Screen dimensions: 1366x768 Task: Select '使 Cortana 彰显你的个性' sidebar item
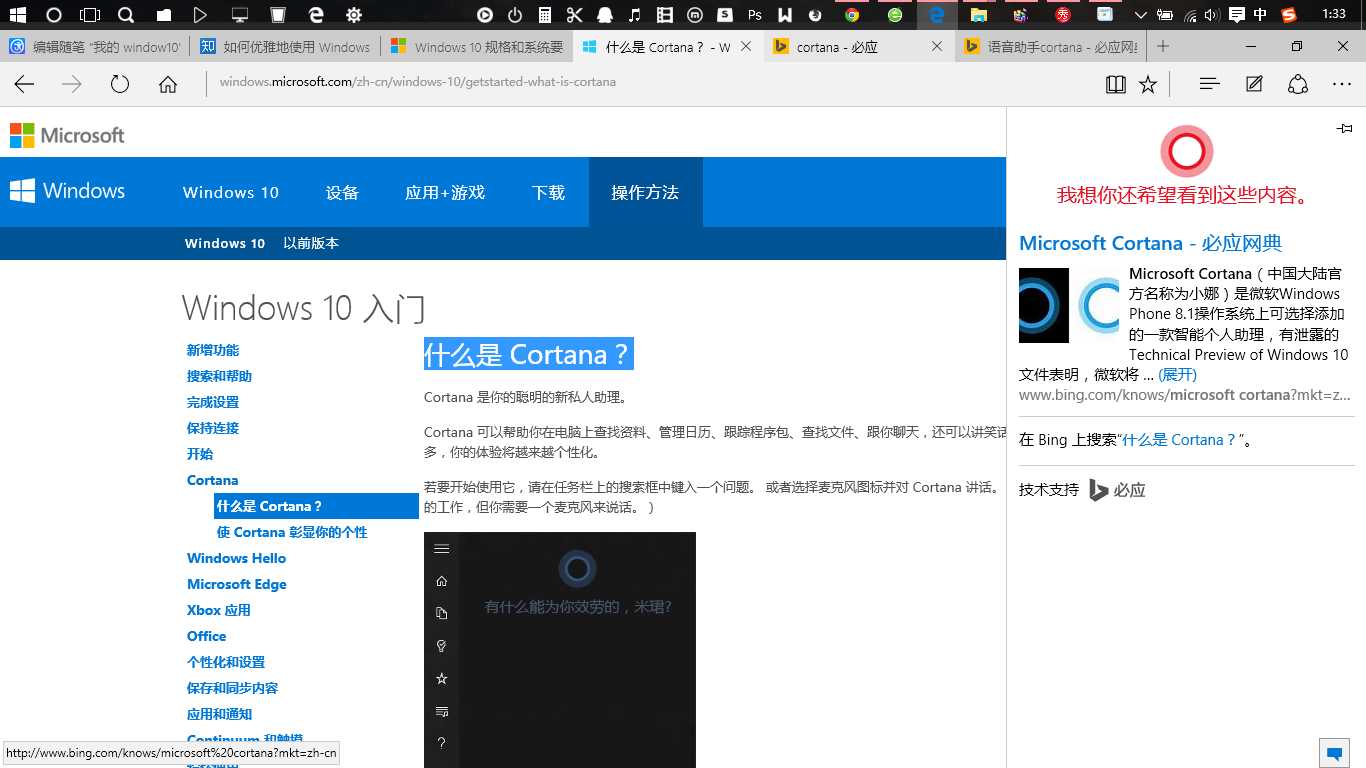tap(292, 532)
